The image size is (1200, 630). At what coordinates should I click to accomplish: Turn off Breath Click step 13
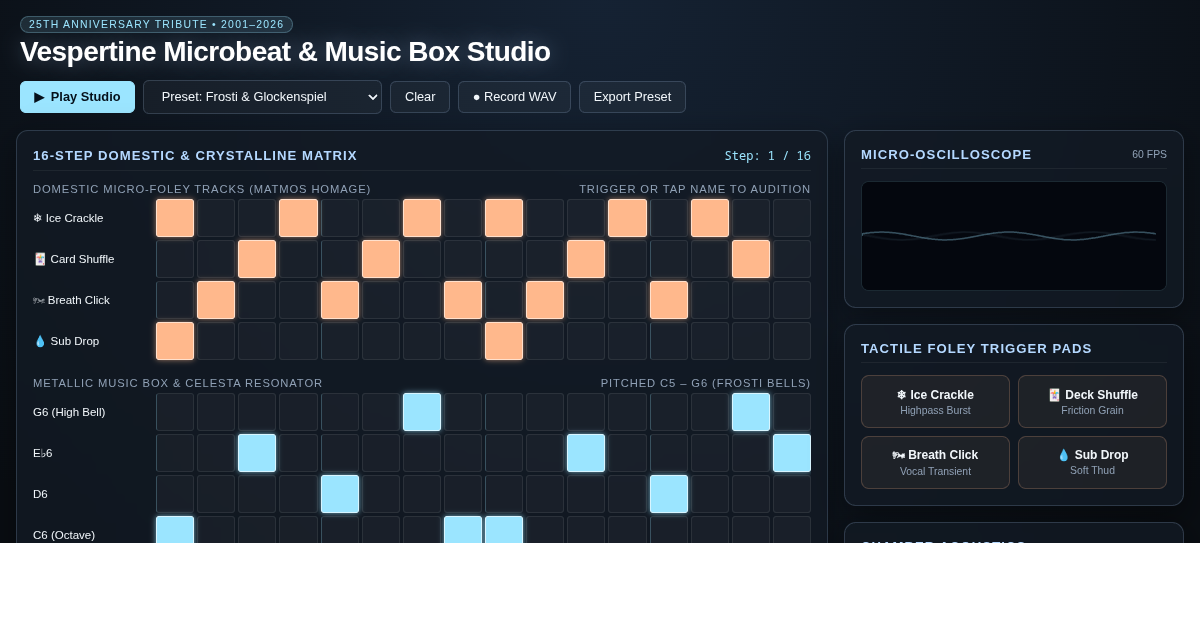(669, 300)
